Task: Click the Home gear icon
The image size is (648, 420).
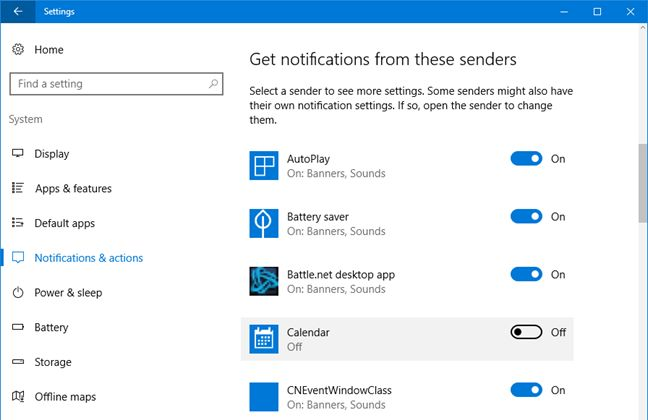Action: coord(18,50)
